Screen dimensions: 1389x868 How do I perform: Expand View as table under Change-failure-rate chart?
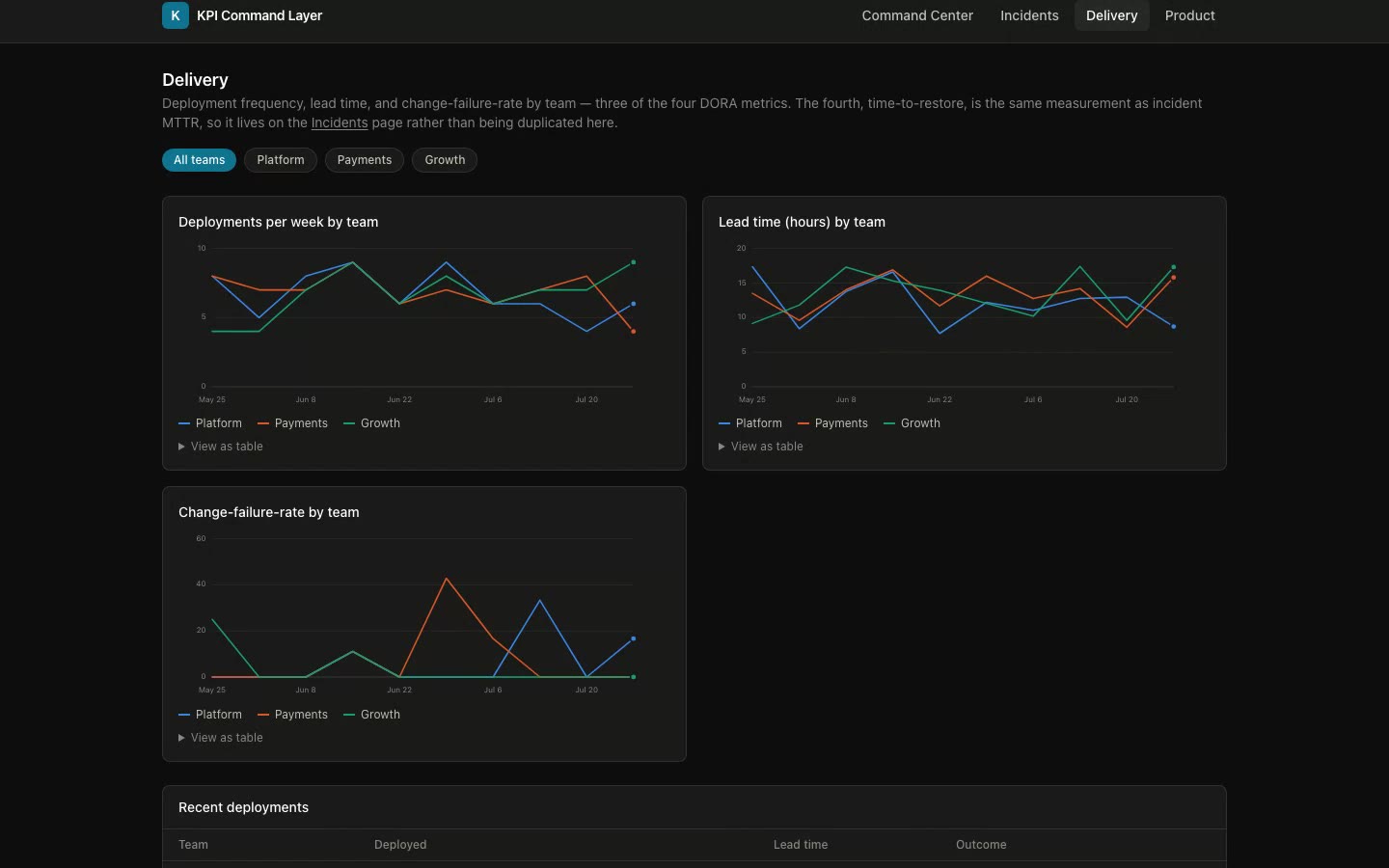(221, 738)
